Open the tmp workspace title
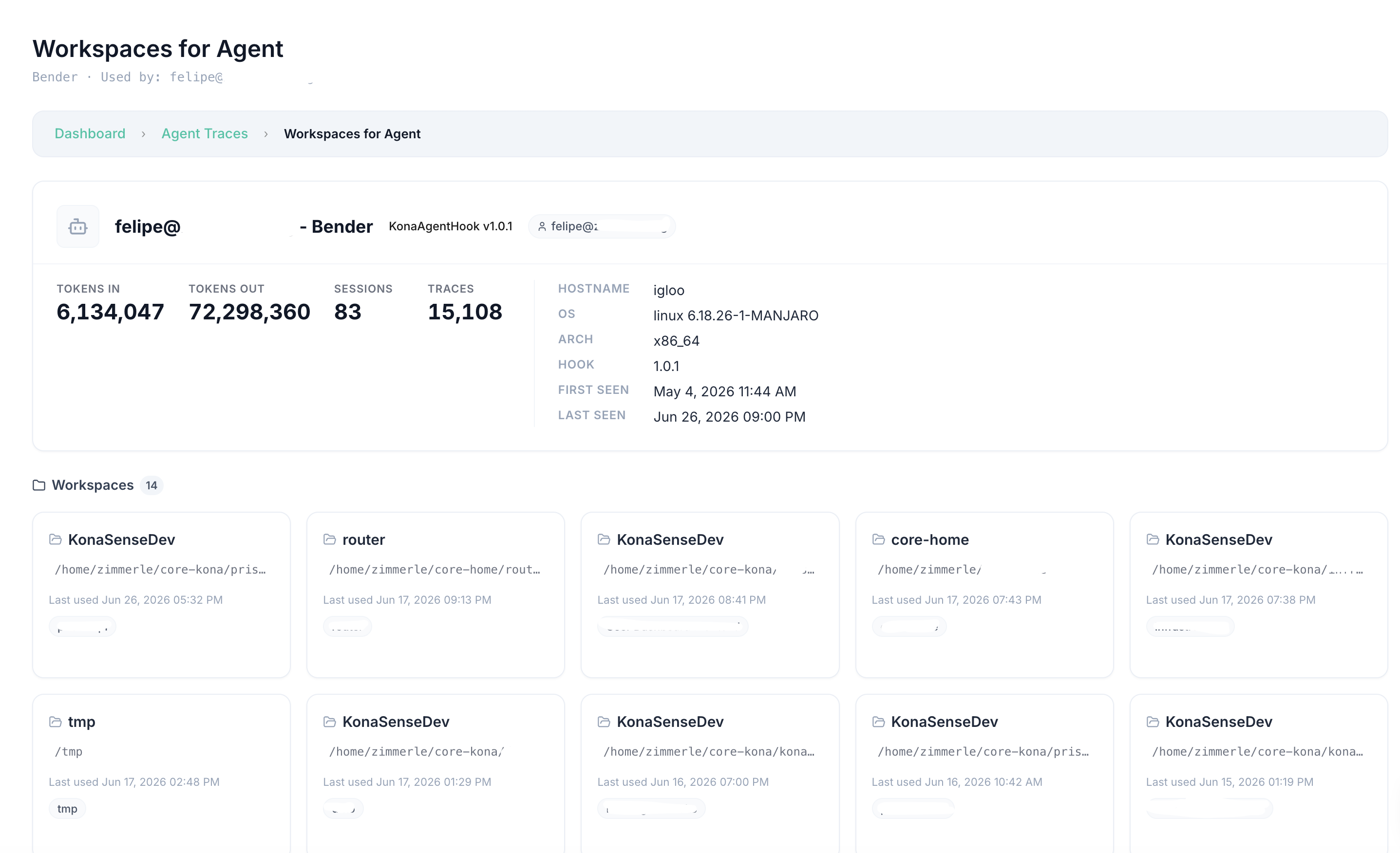This screenshot has height=853, width=1400. pyautogui.click(x=82, y=722)
